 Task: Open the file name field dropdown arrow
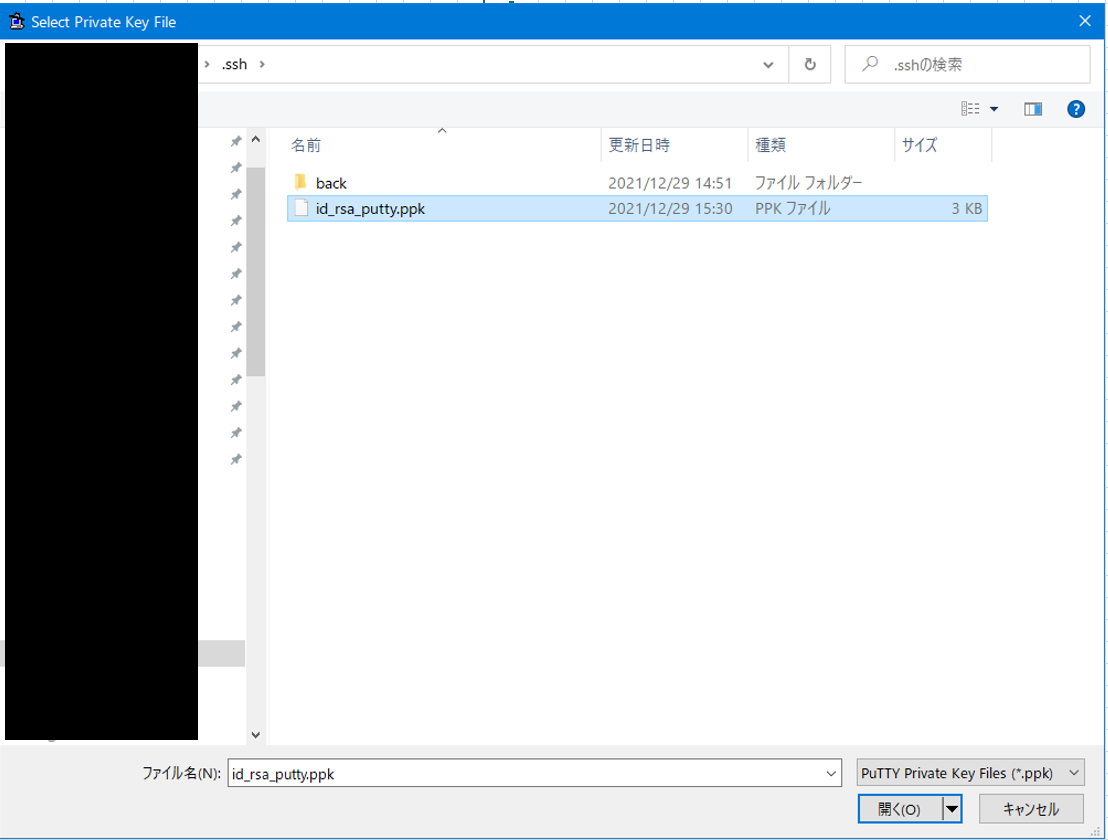coord(831,772)
